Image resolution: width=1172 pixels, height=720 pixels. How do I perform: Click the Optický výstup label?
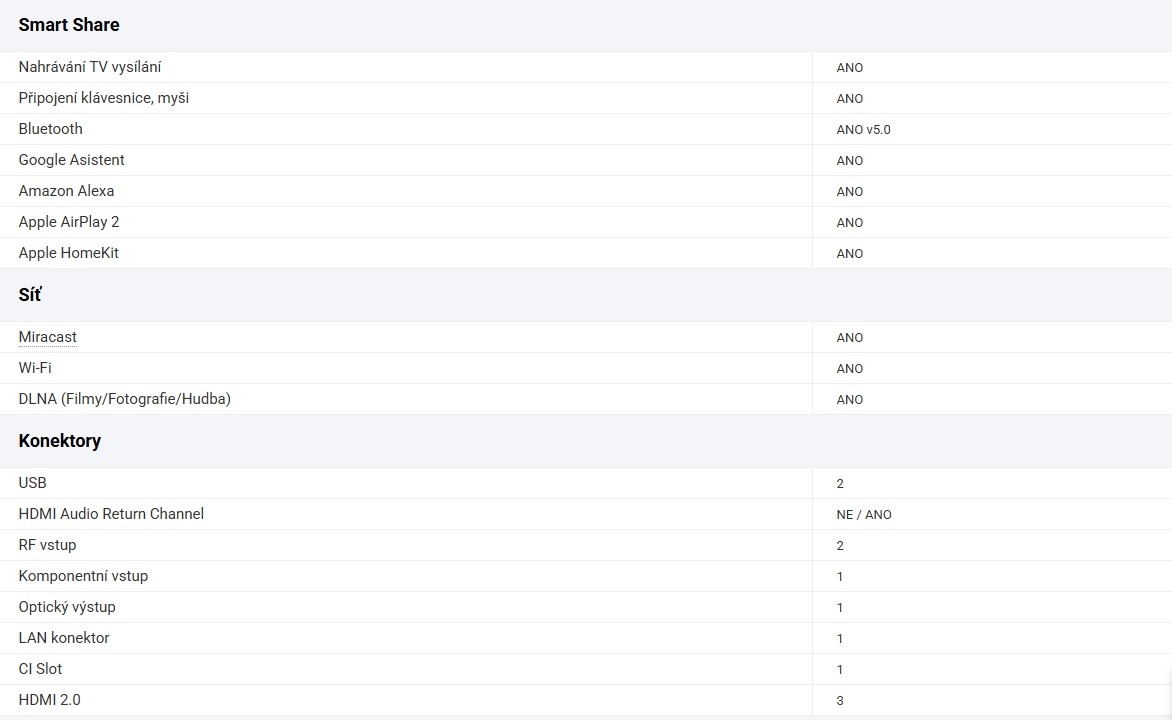pos(67,607)
